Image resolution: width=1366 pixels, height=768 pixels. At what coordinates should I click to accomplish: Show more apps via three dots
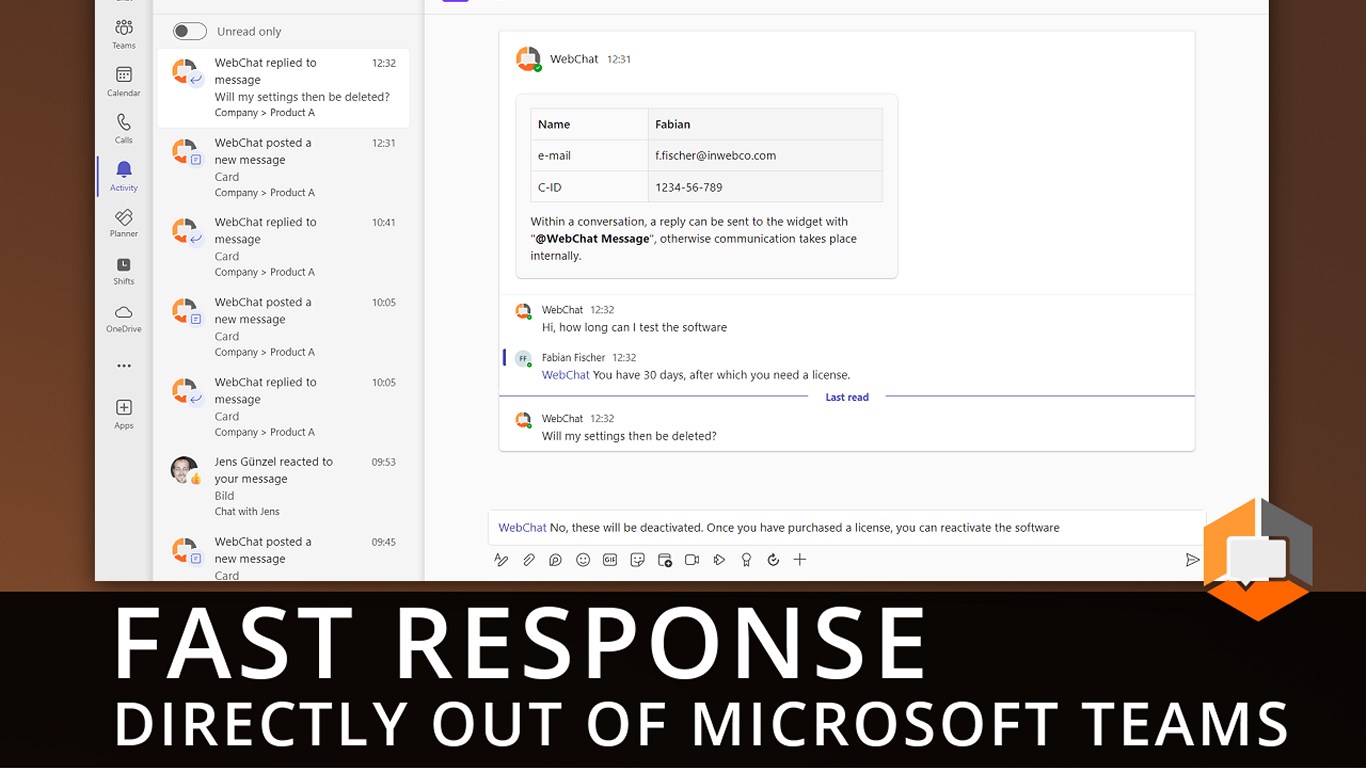click(x=124, y=366)
